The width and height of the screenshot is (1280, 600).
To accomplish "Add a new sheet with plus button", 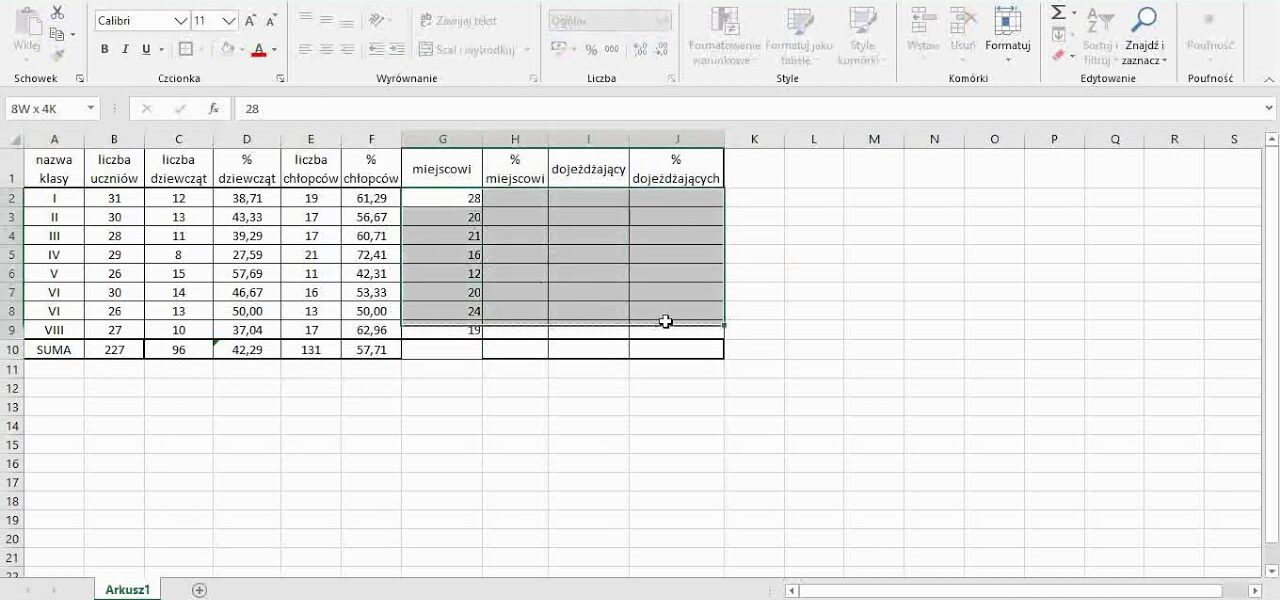I will pos(199,590).
